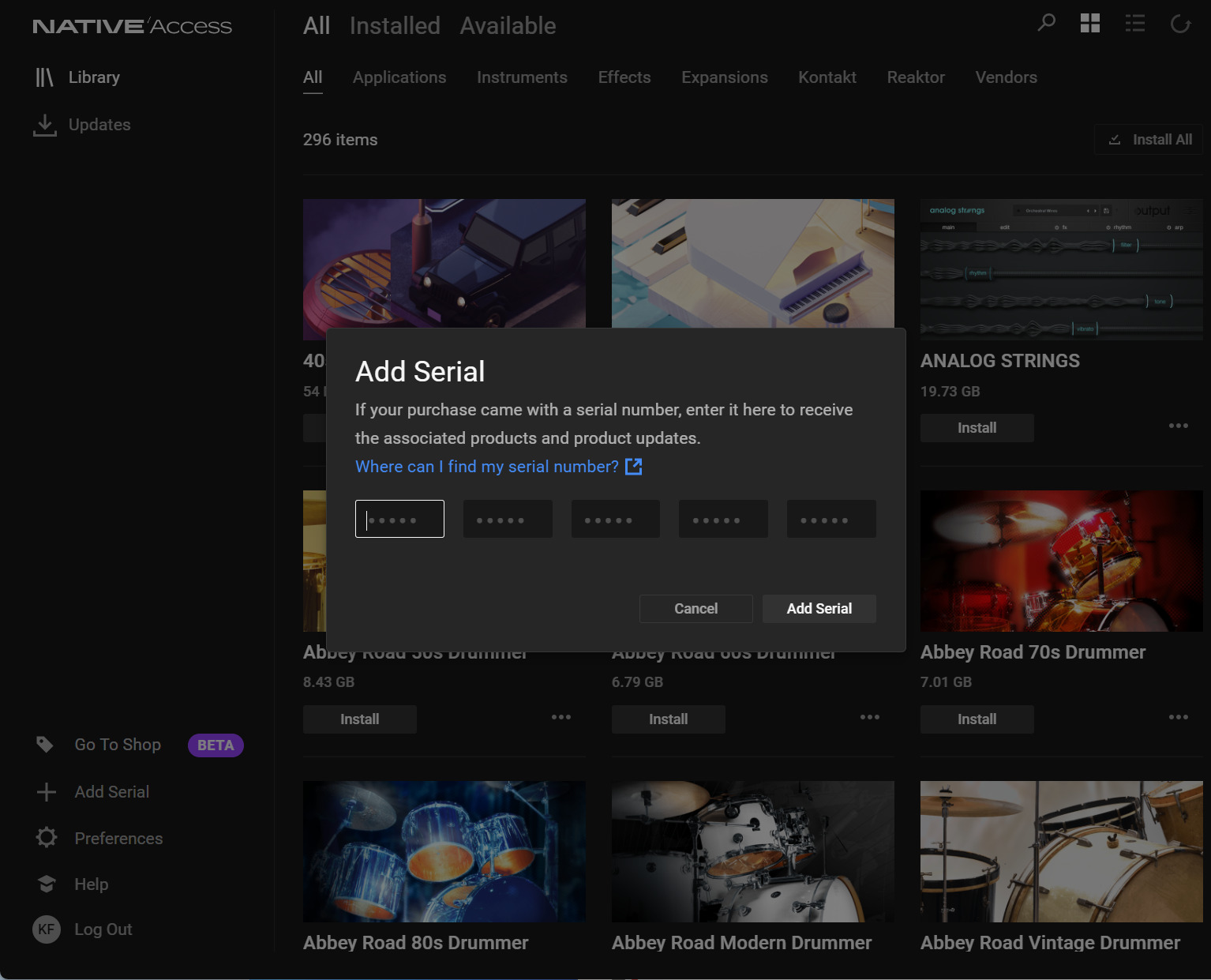1211x980 pixels.
Task: Click the Native Access logo
Action: click(x=133, y=26)
